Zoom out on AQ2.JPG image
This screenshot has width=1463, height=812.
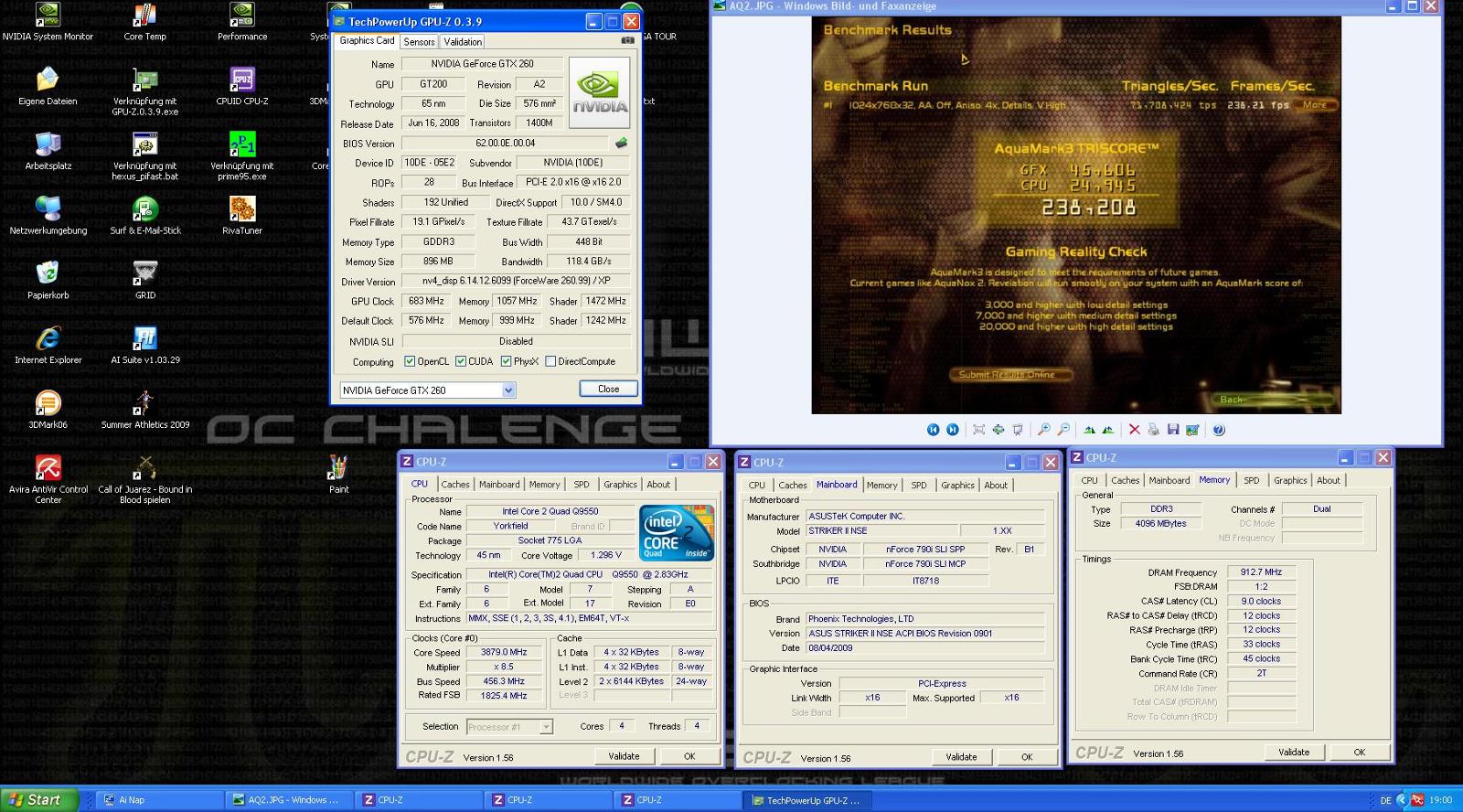click(1063, 430)
